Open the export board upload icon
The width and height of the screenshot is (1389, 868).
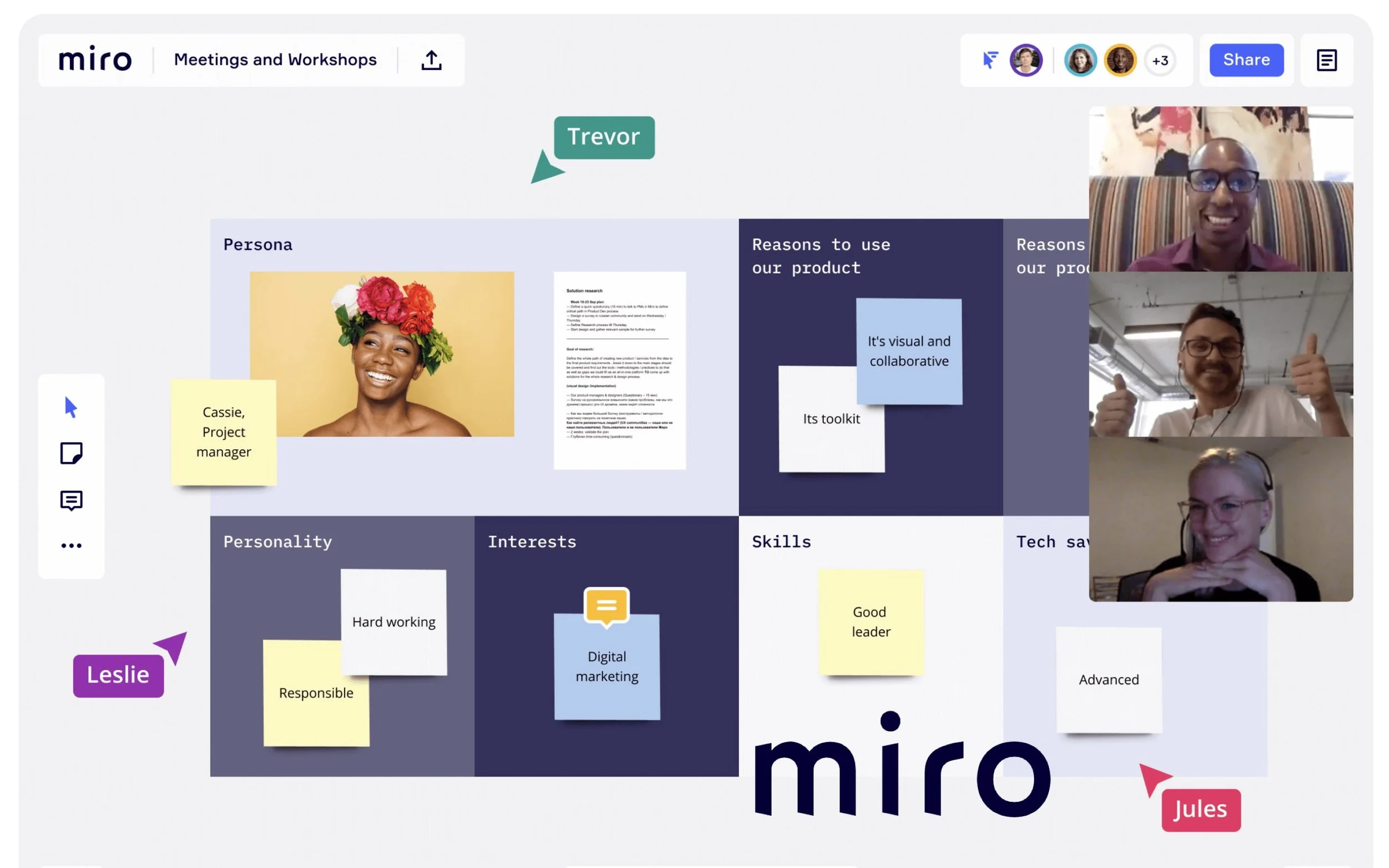[x=431, y=60]
